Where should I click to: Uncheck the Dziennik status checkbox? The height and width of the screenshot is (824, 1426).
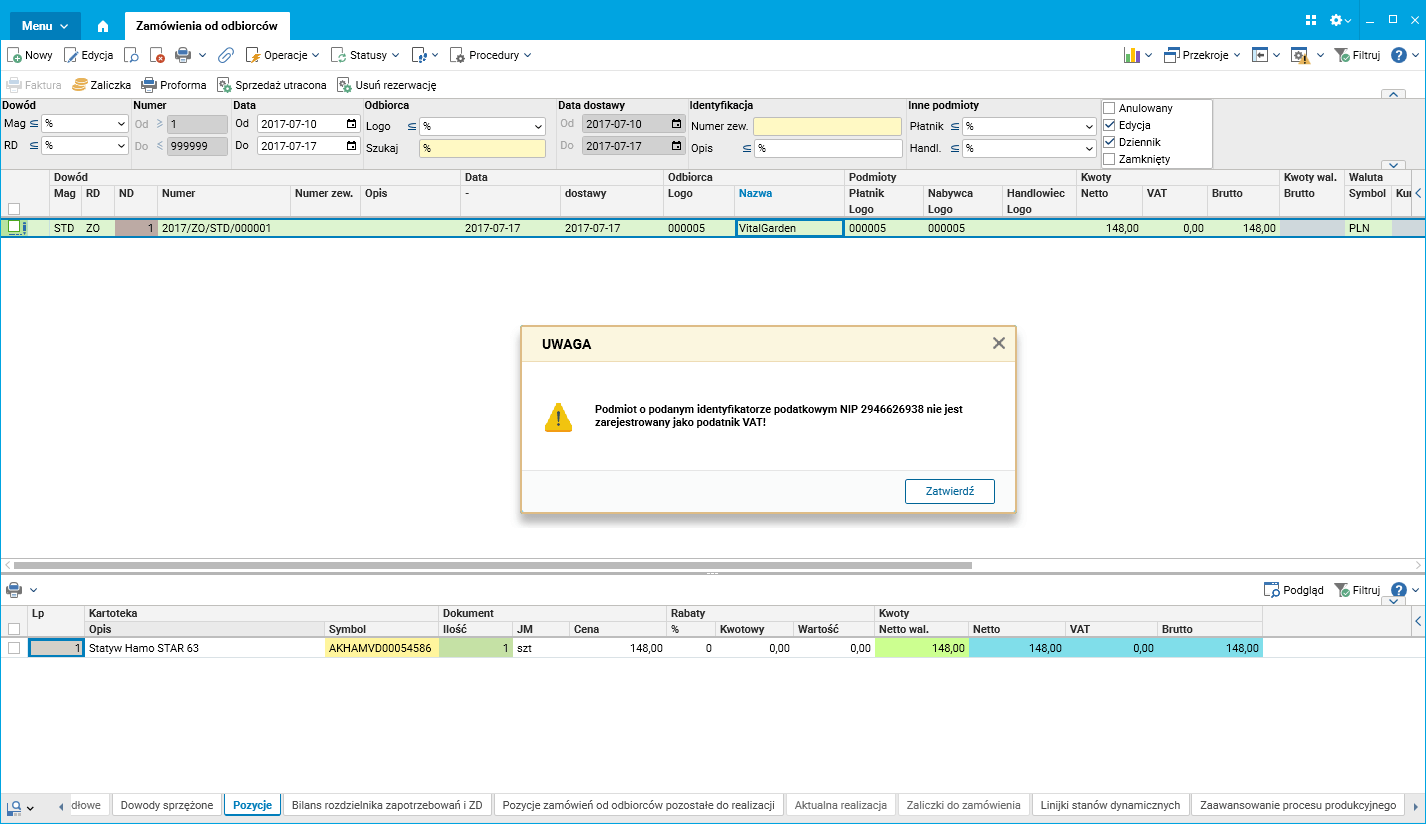(1109, 142)
